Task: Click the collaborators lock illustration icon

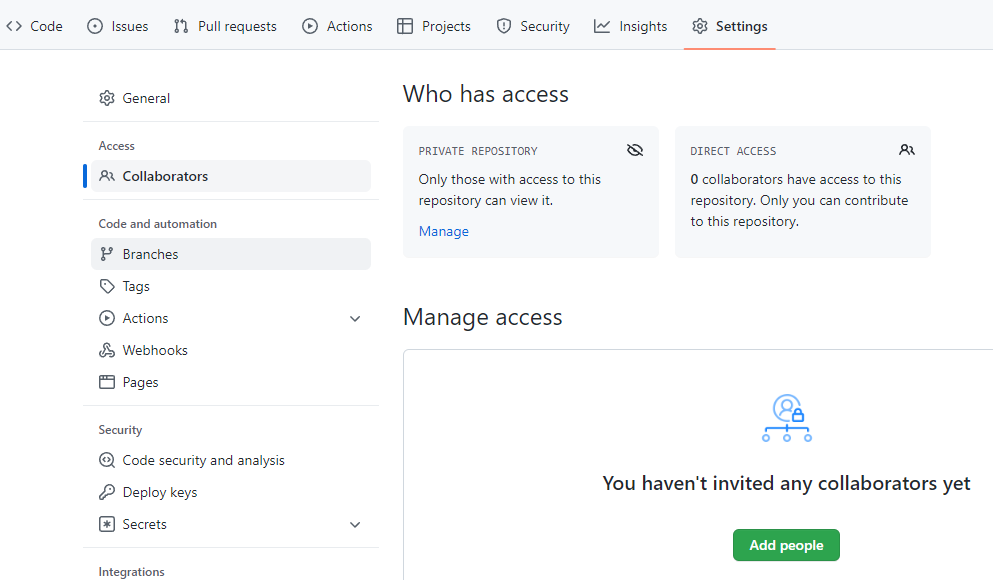Action: [x=787, y=418]
